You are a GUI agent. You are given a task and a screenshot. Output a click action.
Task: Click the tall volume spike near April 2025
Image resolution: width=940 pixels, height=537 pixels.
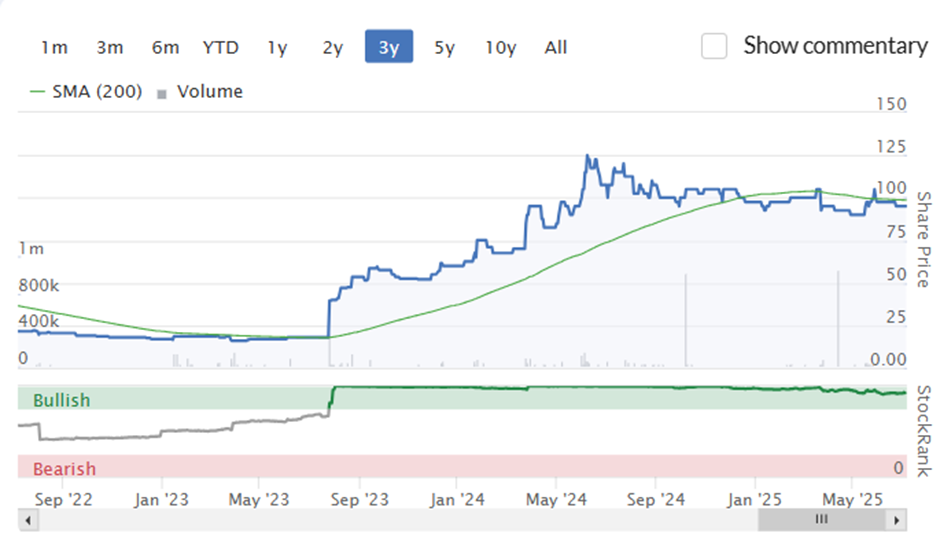838,318
